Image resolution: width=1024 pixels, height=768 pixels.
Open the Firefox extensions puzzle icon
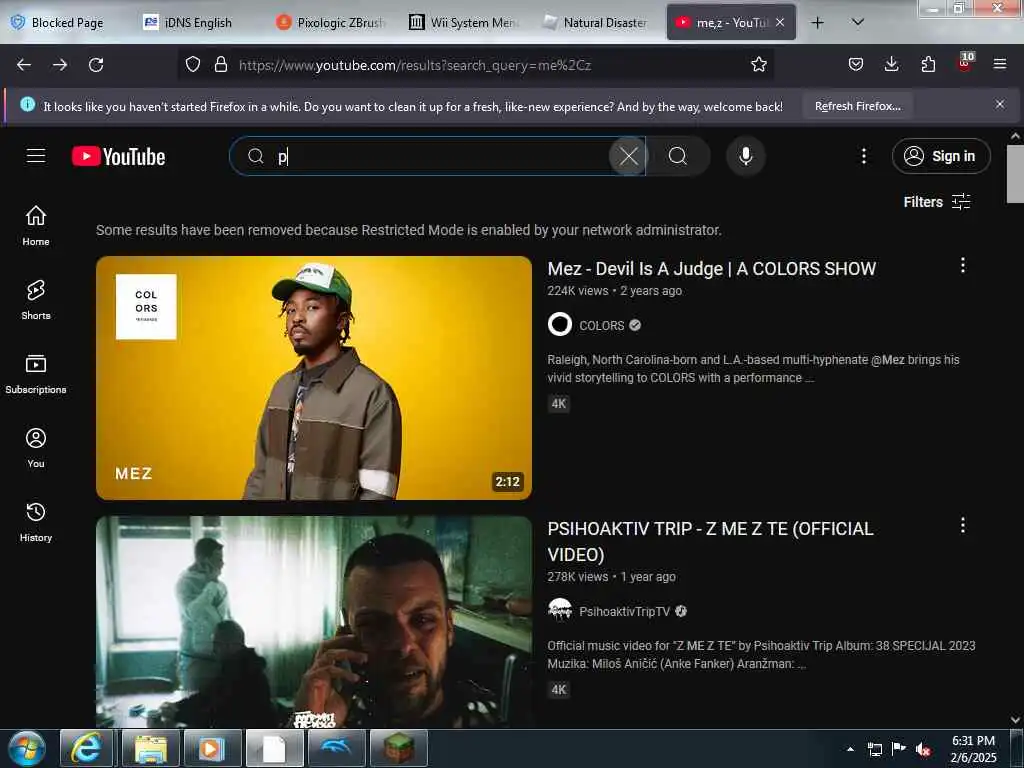[928, 64]
